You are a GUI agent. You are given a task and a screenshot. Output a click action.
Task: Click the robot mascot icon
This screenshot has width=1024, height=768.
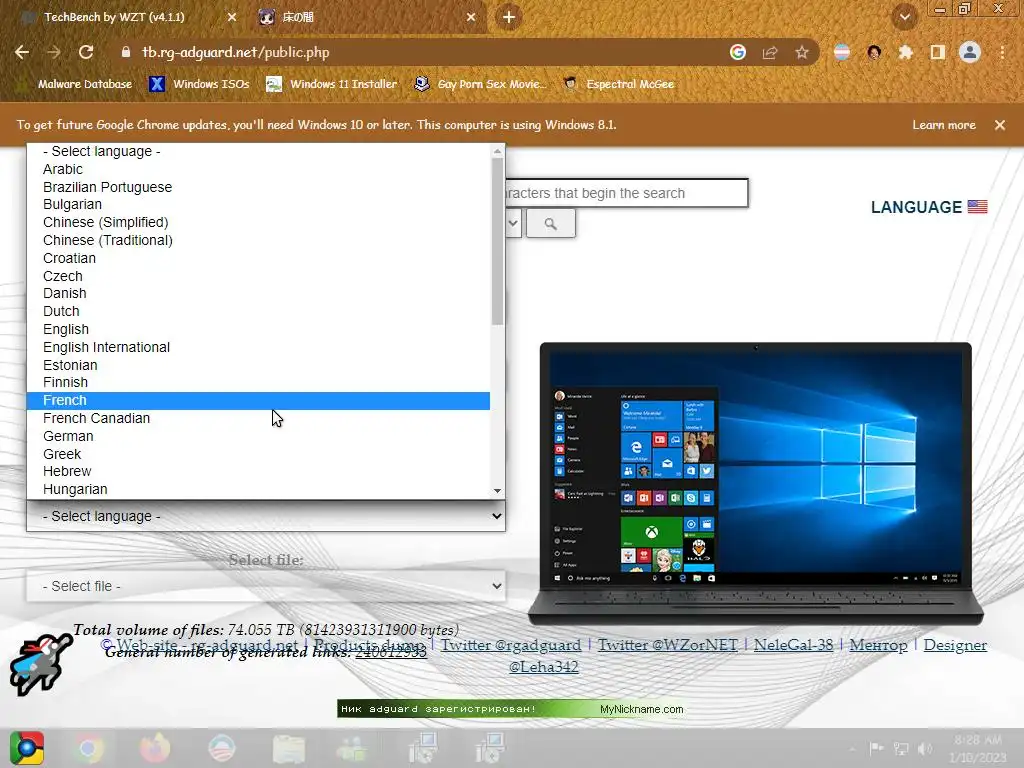coord(40,663)
